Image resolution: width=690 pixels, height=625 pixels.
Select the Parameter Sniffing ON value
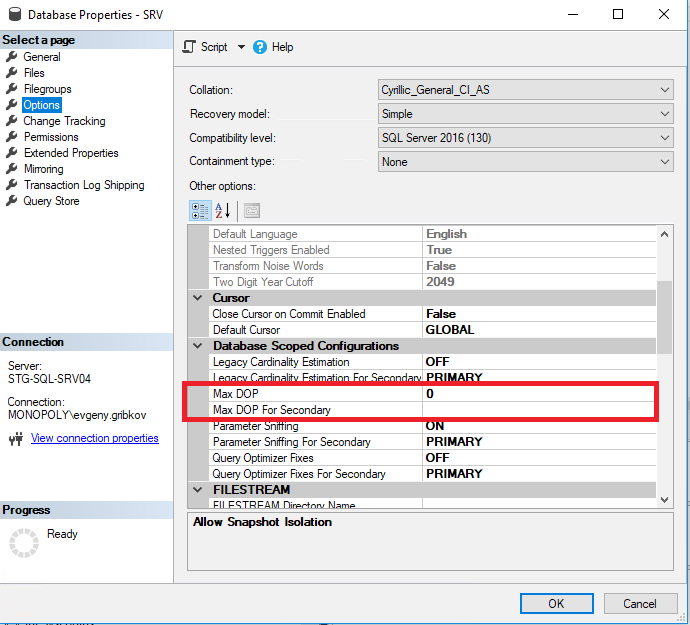pos(539,426)
